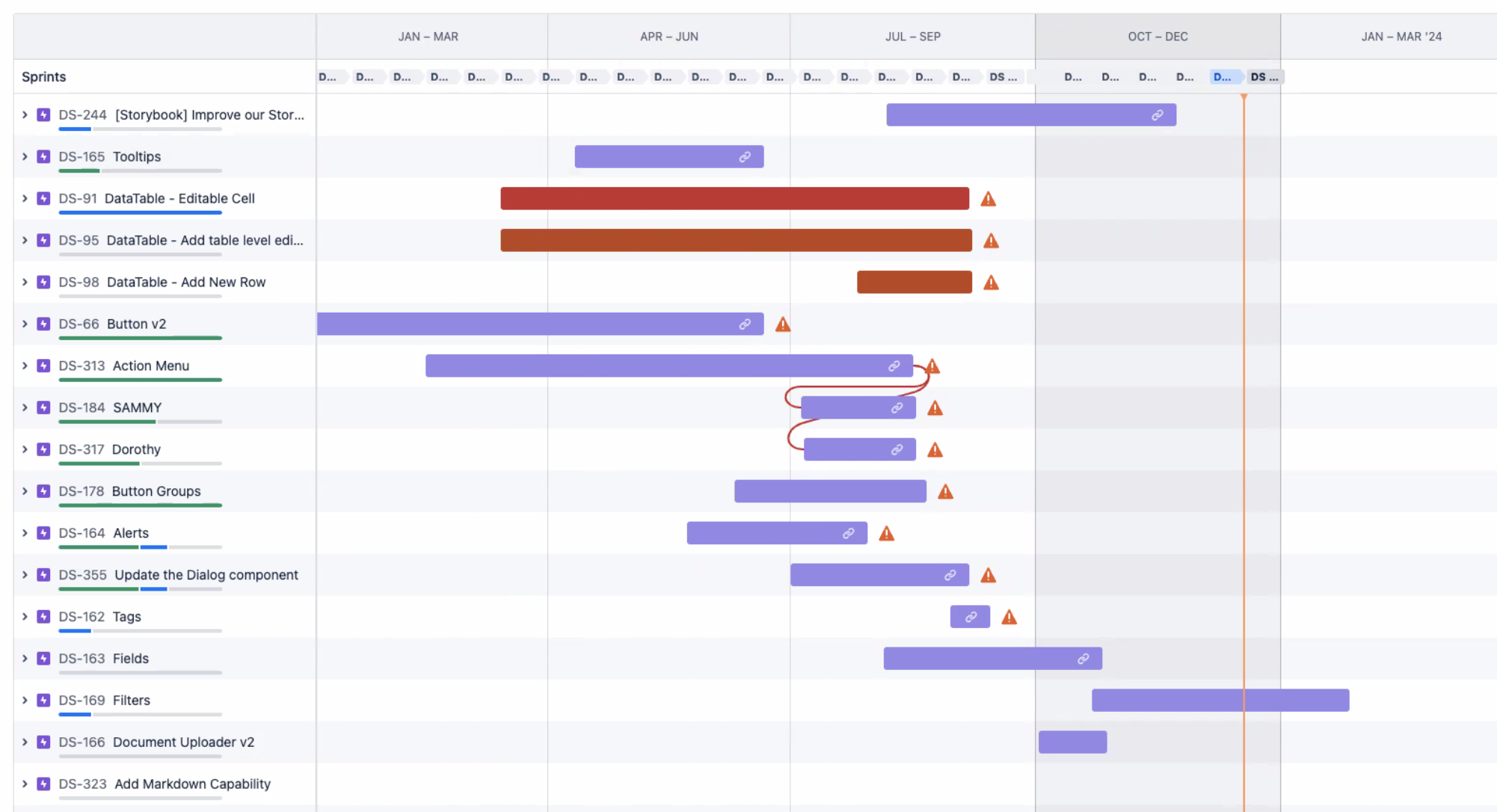1497x812 pixels.
Task: Click the warning icon next to DS-184 SAMMY bar
Action: coord(935,407)
